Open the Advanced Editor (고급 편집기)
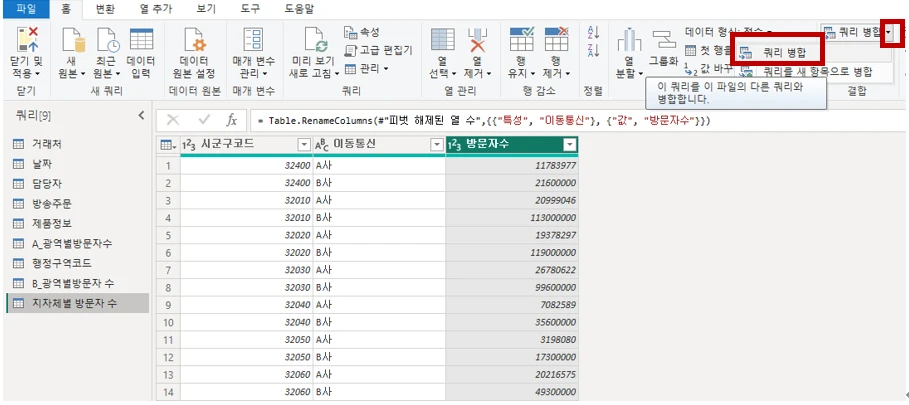This screenshot has width=909, height=405. [378, 50]
